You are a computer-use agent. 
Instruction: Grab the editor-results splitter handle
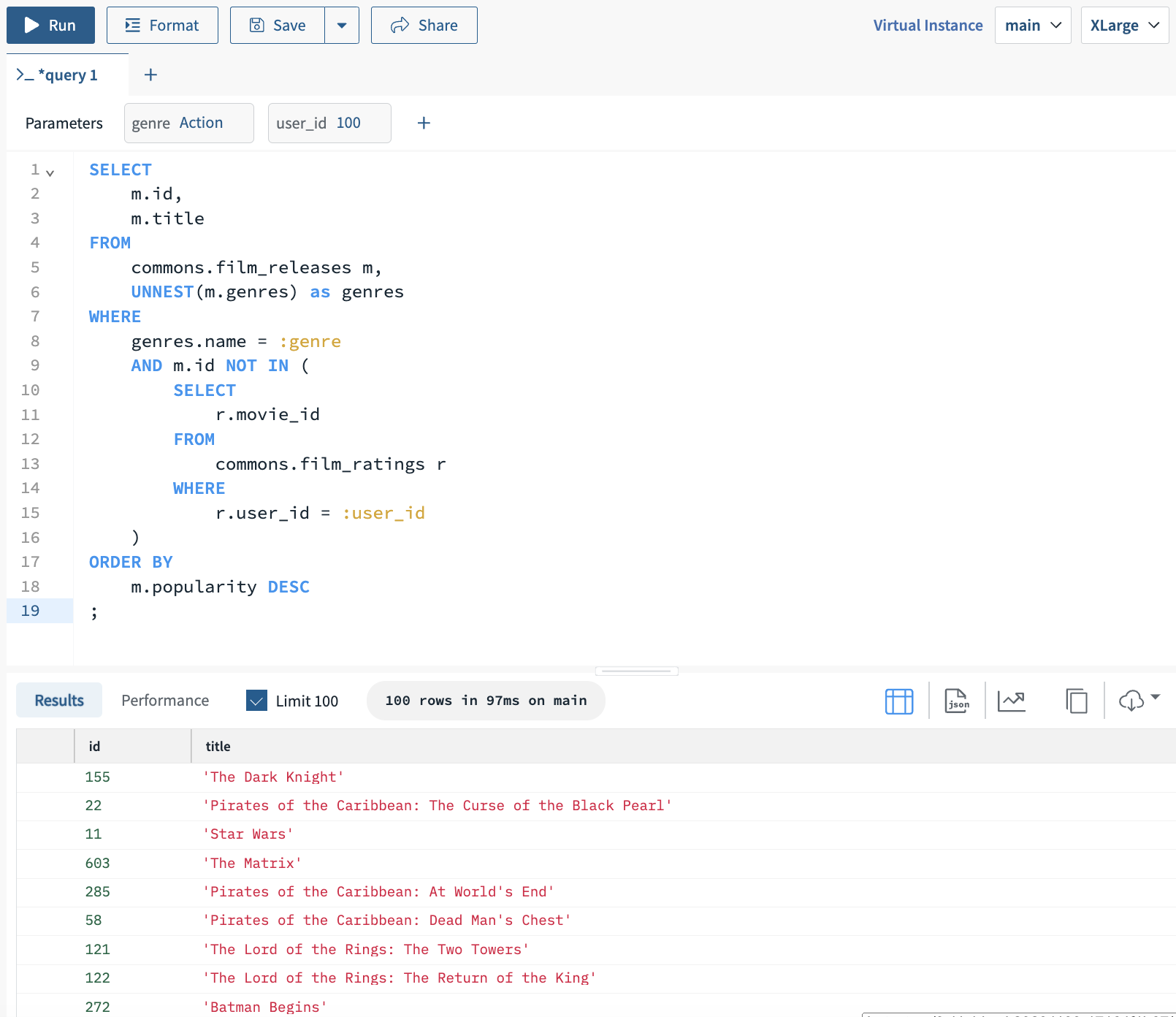(637, 671)
